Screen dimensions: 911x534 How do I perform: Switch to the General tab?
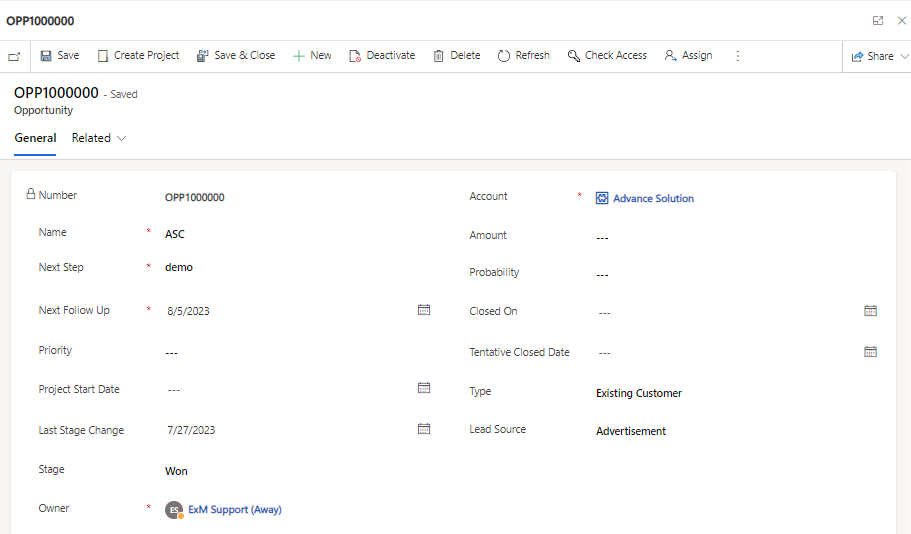click(35, 138)
